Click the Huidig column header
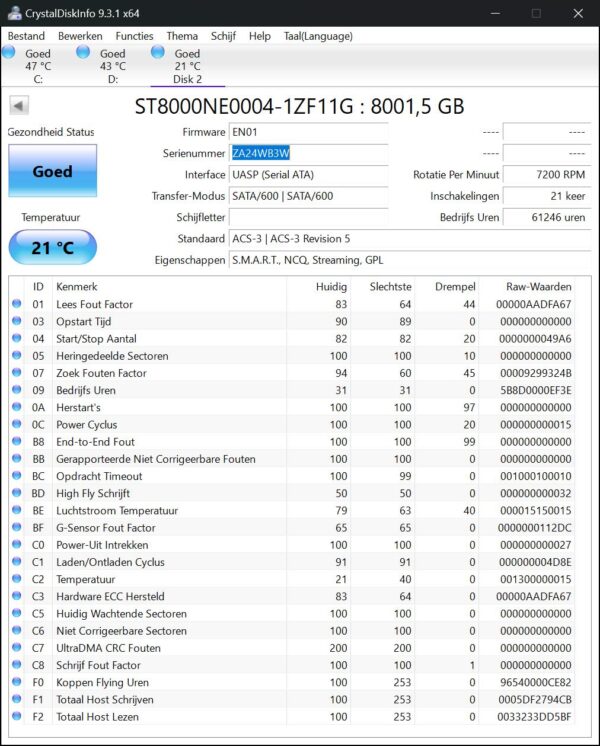The width and height of the screenshot is (600, 746). (331, 286)
